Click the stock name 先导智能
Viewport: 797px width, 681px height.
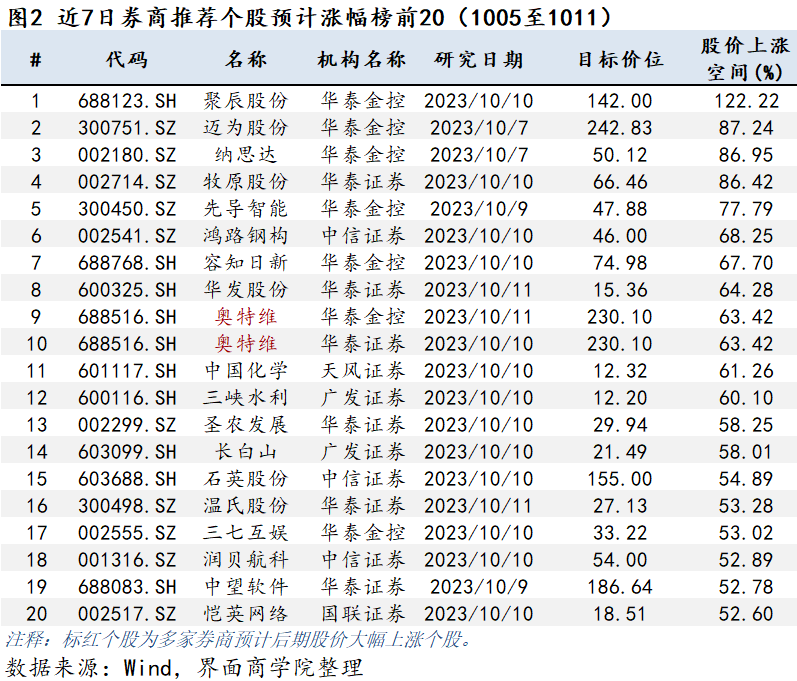[246, 209]
